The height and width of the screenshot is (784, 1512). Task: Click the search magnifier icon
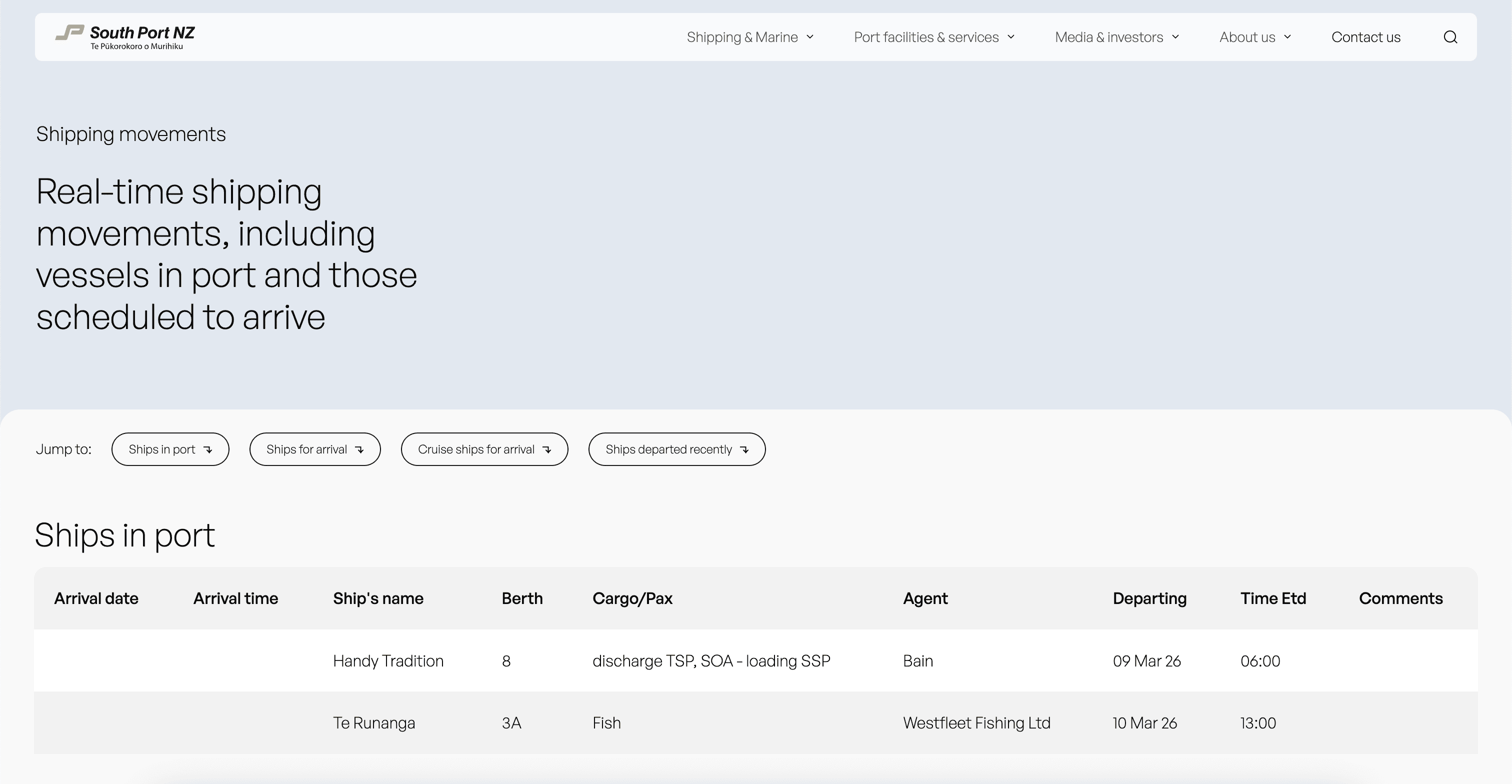tap(1450, 37)
